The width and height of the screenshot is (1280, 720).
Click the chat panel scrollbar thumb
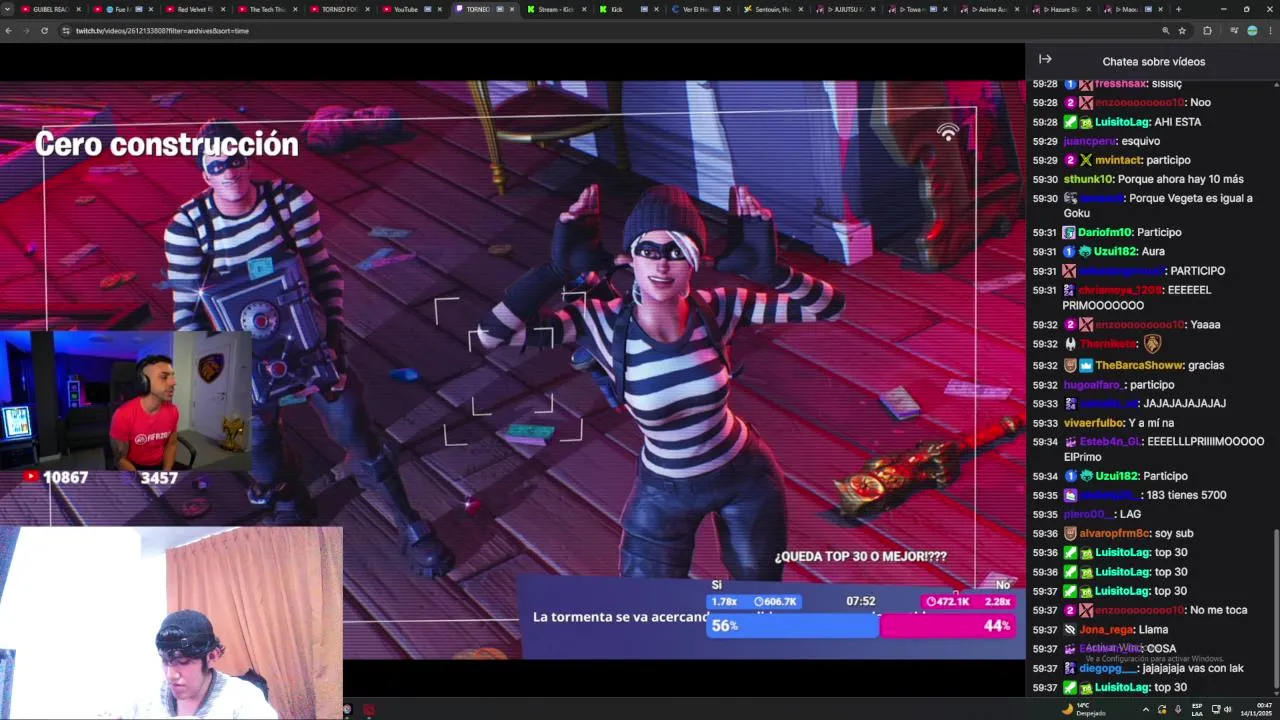1275,610
